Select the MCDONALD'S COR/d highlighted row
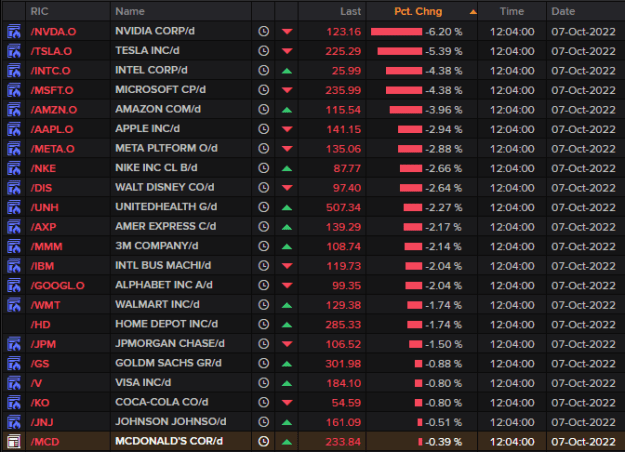 click(314, 442)
